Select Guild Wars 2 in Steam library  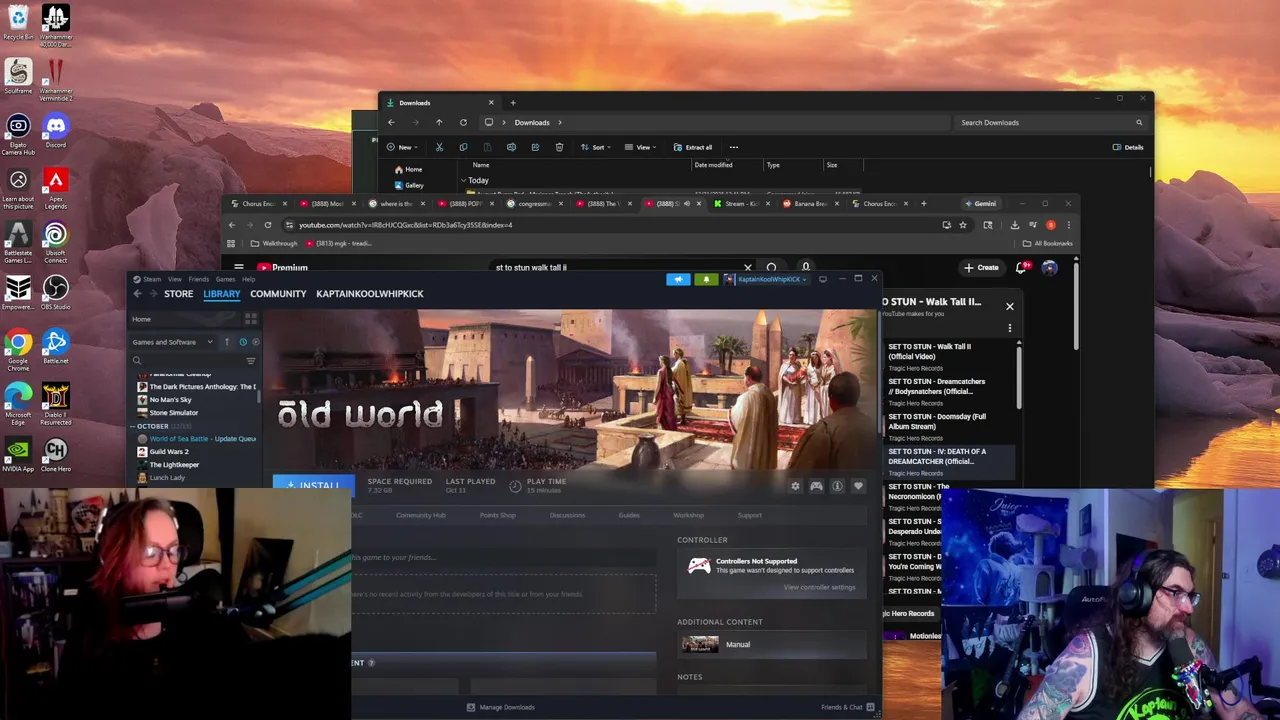coord(168,452)
